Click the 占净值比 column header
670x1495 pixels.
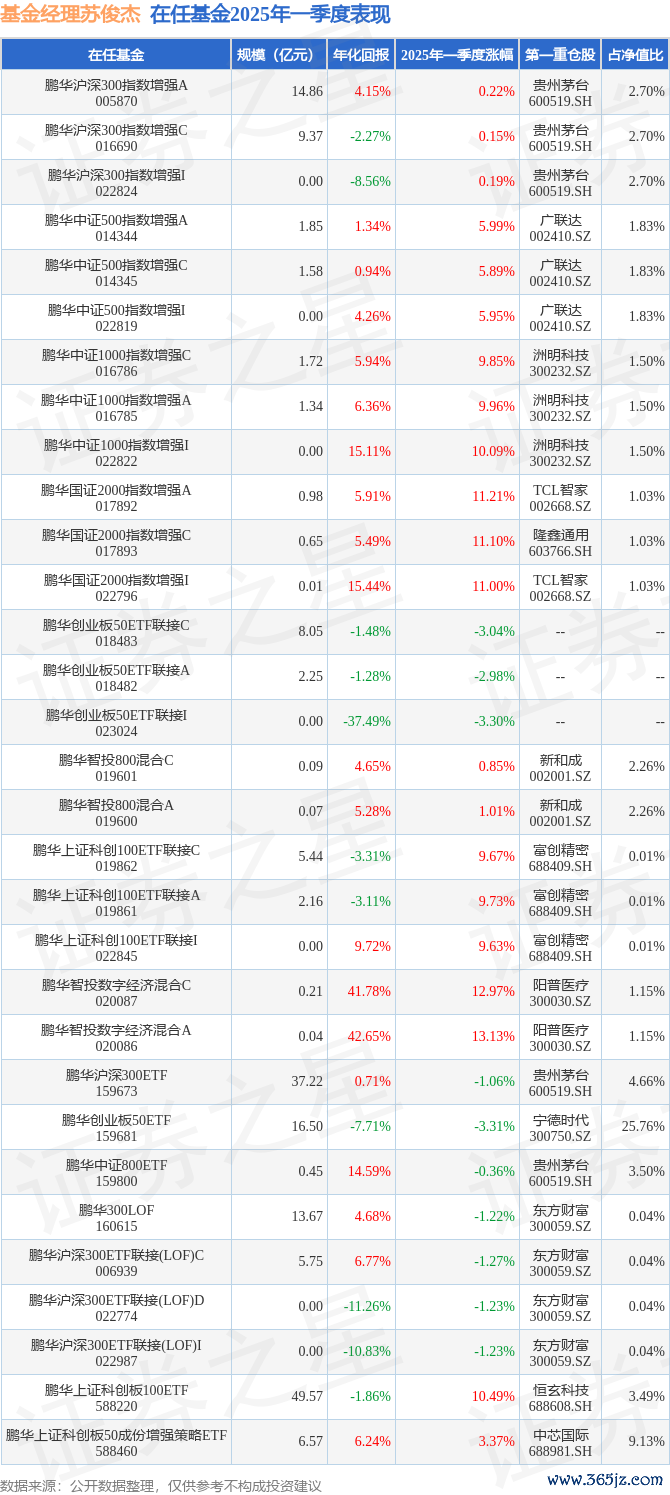point(635,55)
